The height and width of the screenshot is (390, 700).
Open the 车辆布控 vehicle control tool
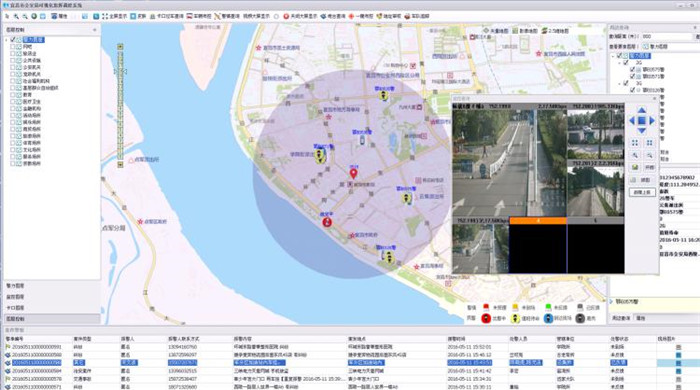coord(199,16)
